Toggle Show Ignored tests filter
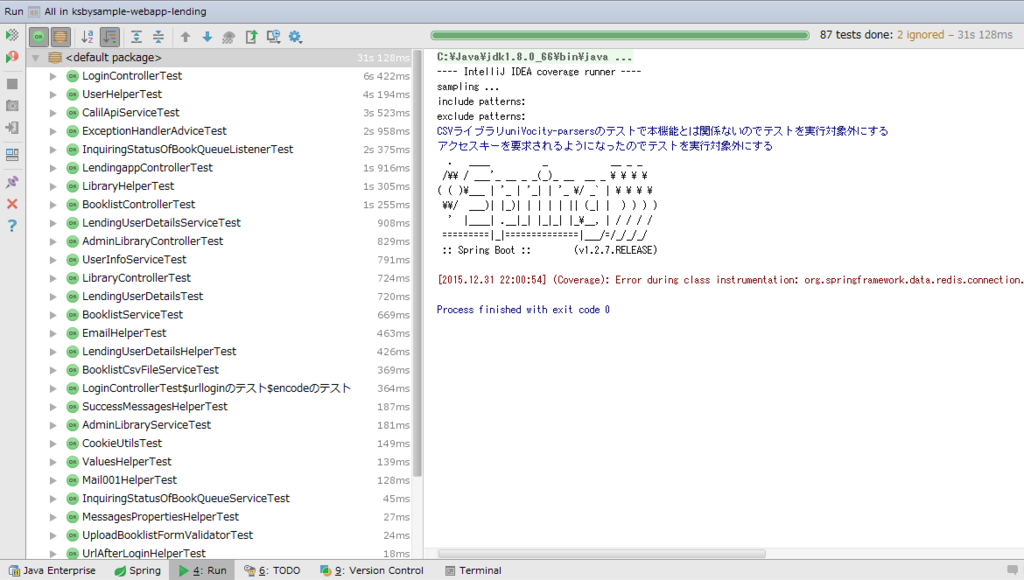This screenshot has width=1024, height=580. [61, 37]
